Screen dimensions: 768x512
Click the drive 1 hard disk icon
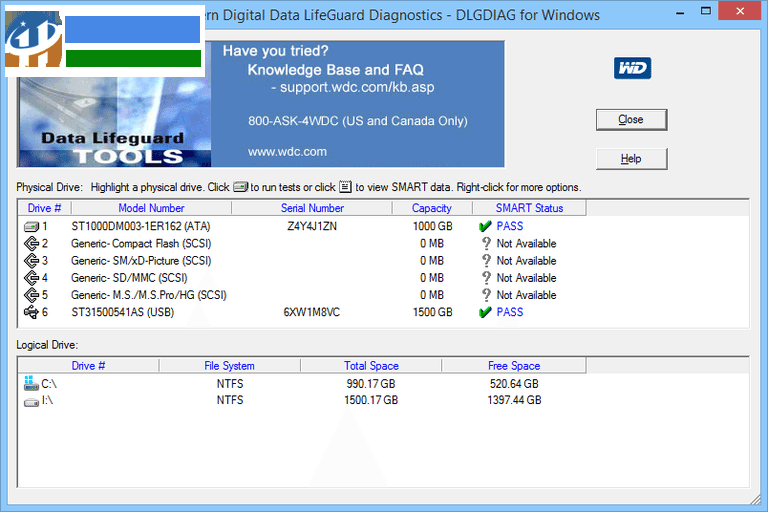(31, 227)
